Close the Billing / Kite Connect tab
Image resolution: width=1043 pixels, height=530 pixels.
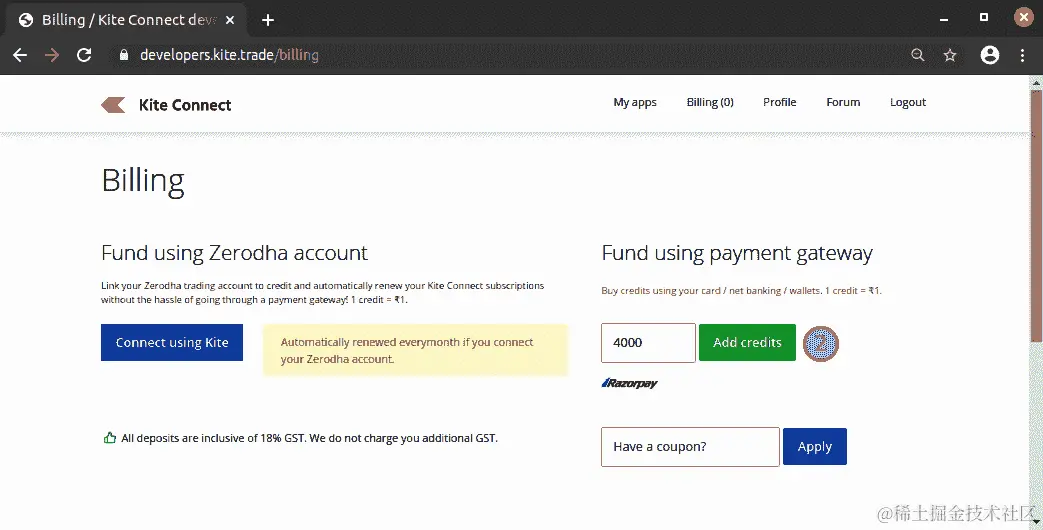pyautogui.click(x=230, y=20)
